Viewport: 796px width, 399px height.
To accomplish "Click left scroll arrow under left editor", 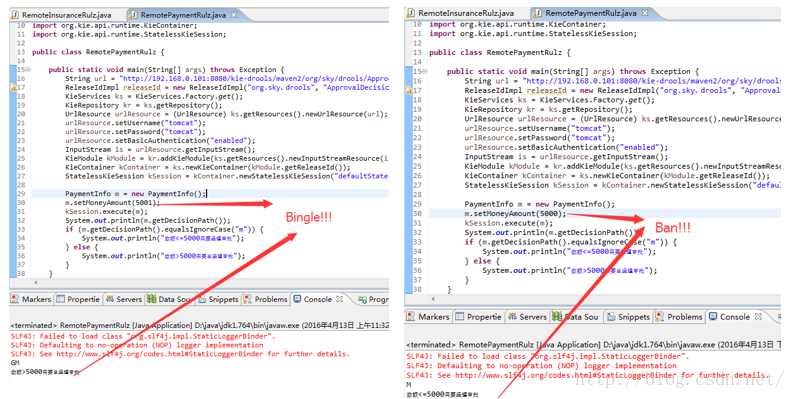I will [36, 282].
